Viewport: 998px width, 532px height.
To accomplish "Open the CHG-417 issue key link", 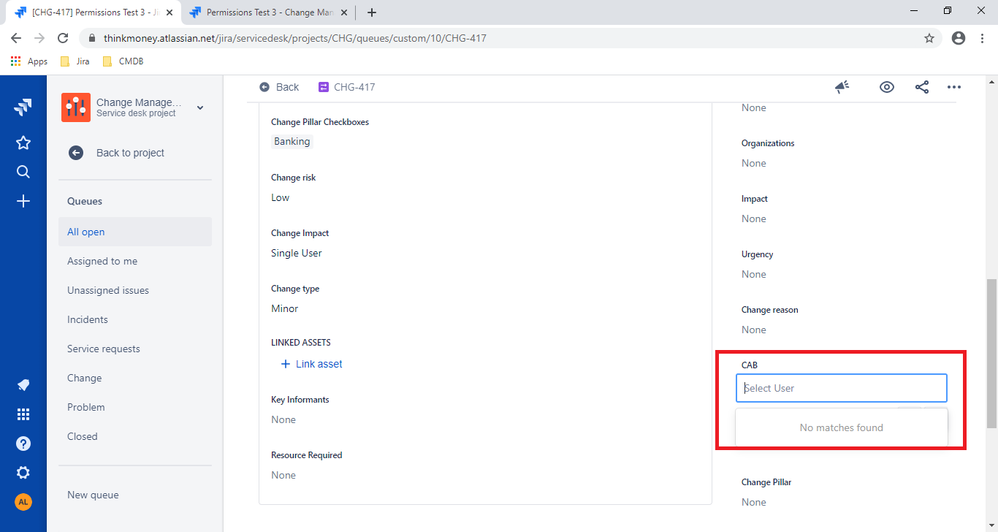I will 354,87.
